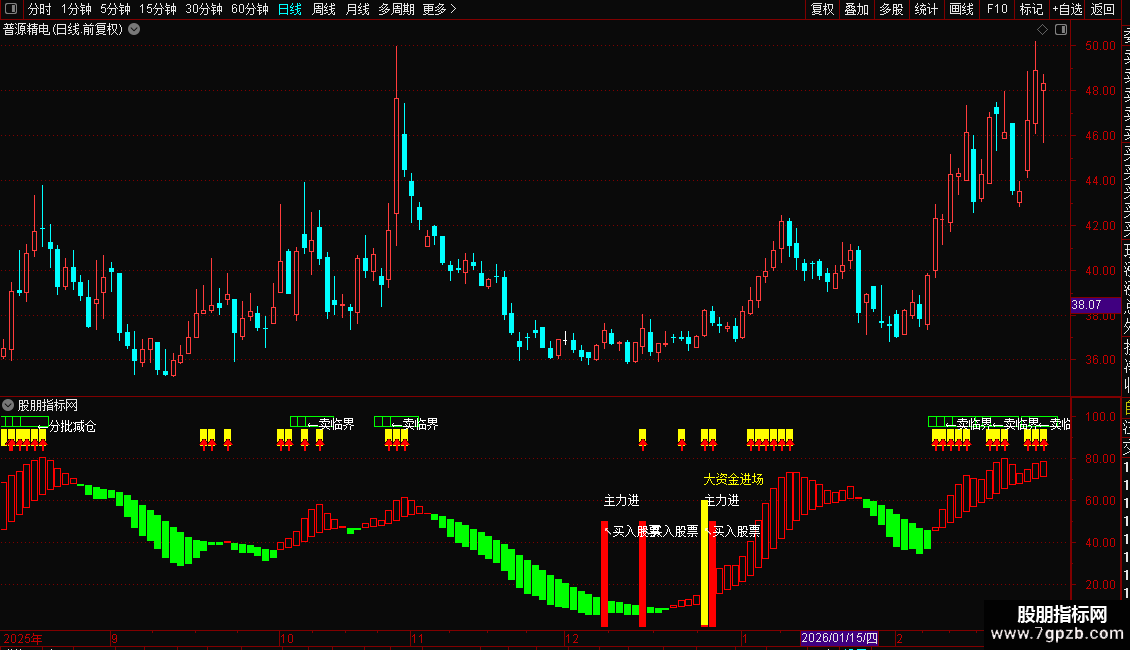The image size is (1130, 650).
Task: Switch to 60分钟 period
Action: [x=250, y=9]
